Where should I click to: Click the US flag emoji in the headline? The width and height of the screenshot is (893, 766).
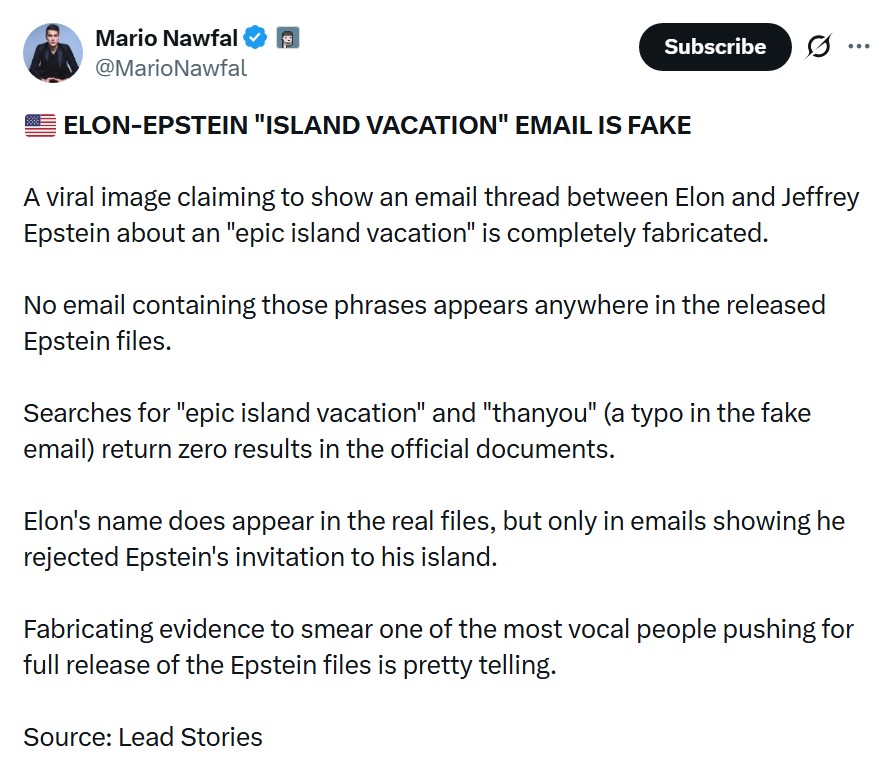(40, 126)
